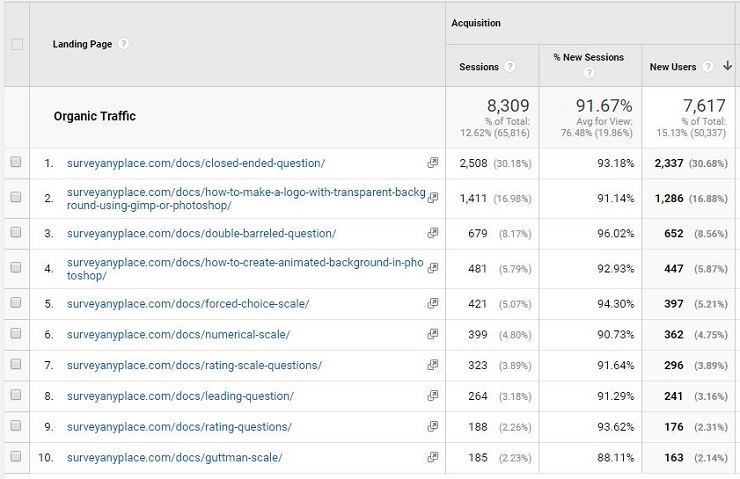Open the numerical-scale landing page link

click(178, 335)
